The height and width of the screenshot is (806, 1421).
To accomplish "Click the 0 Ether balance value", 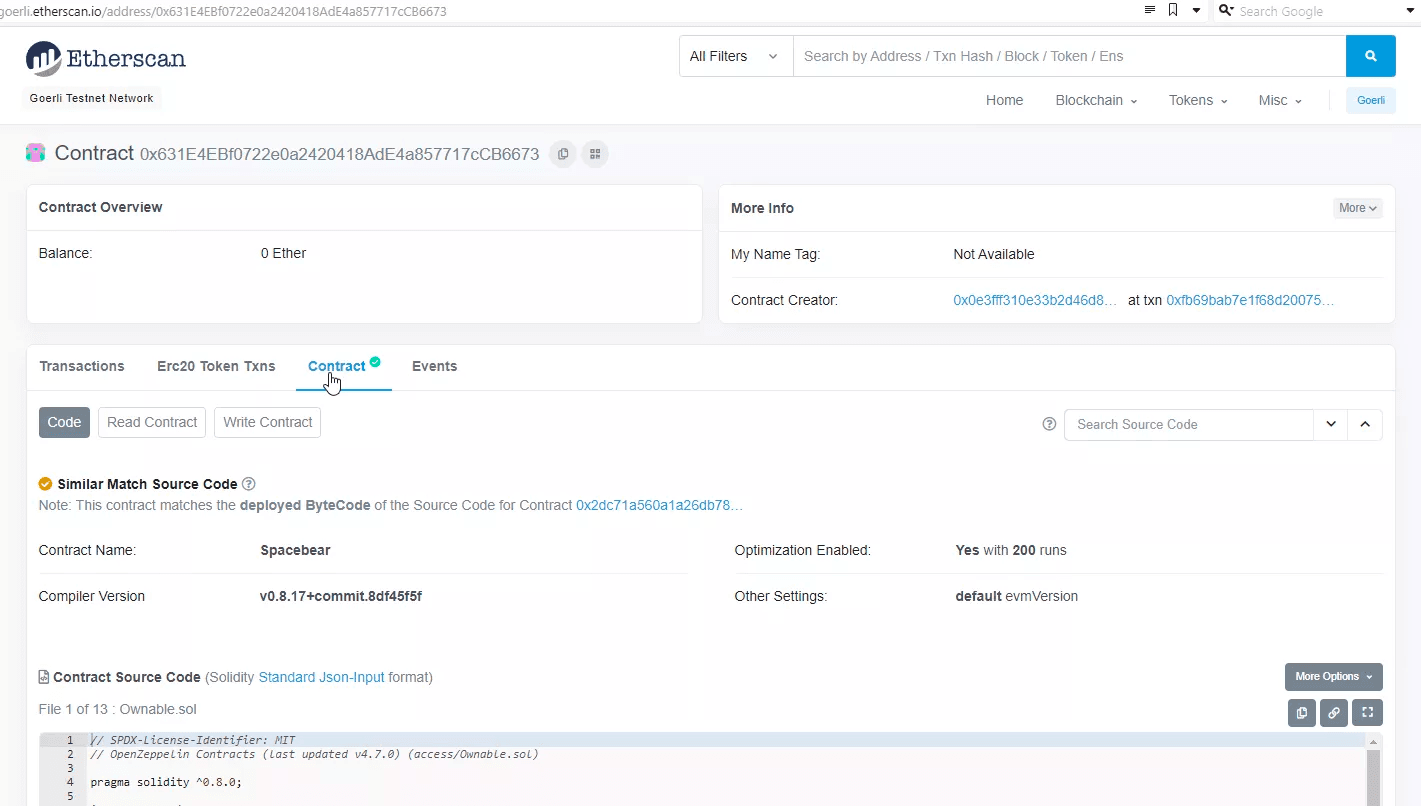I will [283, 253].
